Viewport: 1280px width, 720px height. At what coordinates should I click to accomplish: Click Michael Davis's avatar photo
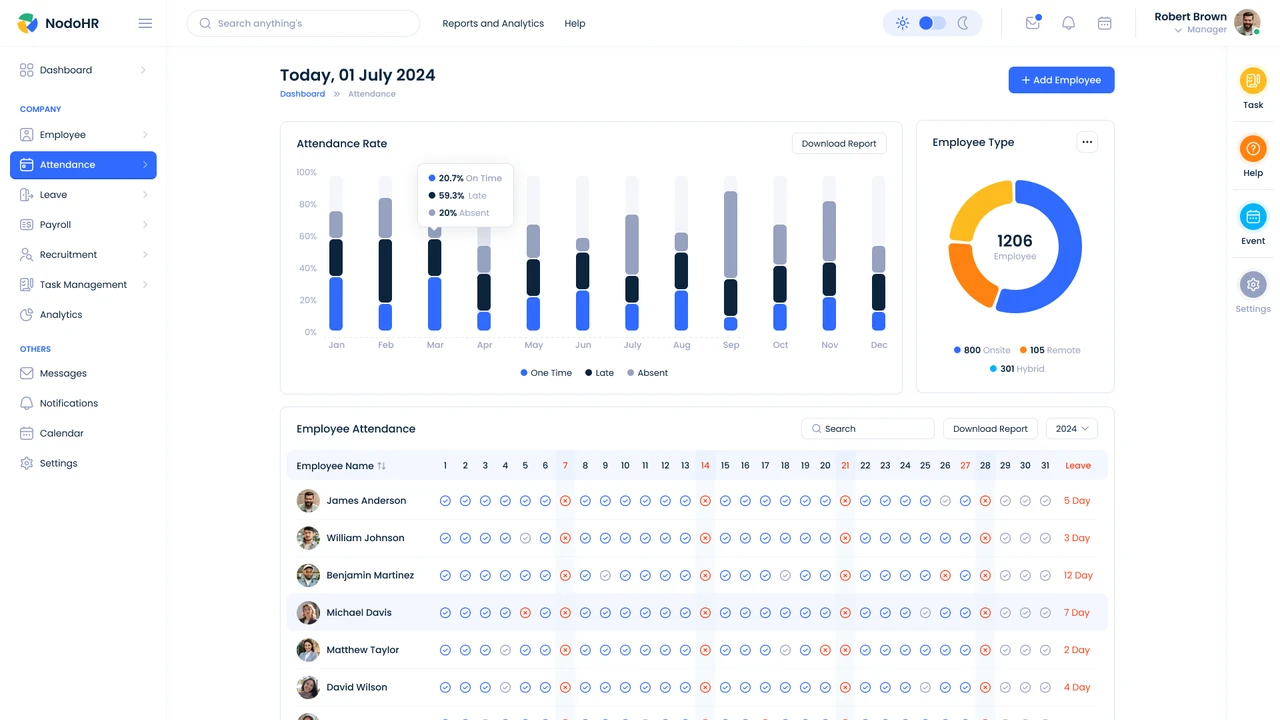pos(308,613)
